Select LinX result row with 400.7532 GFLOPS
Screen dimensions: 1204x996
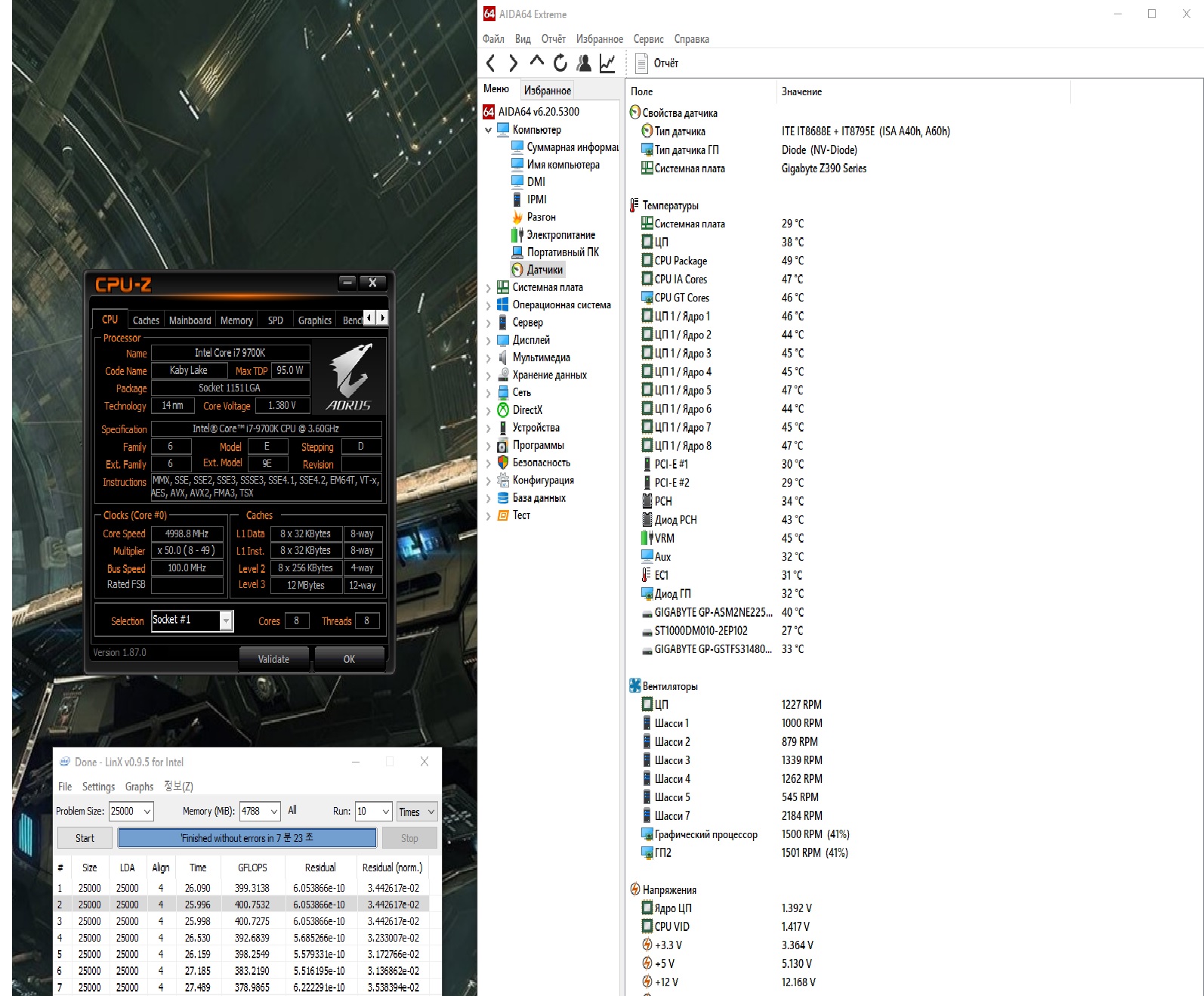(x=241, y=905)
